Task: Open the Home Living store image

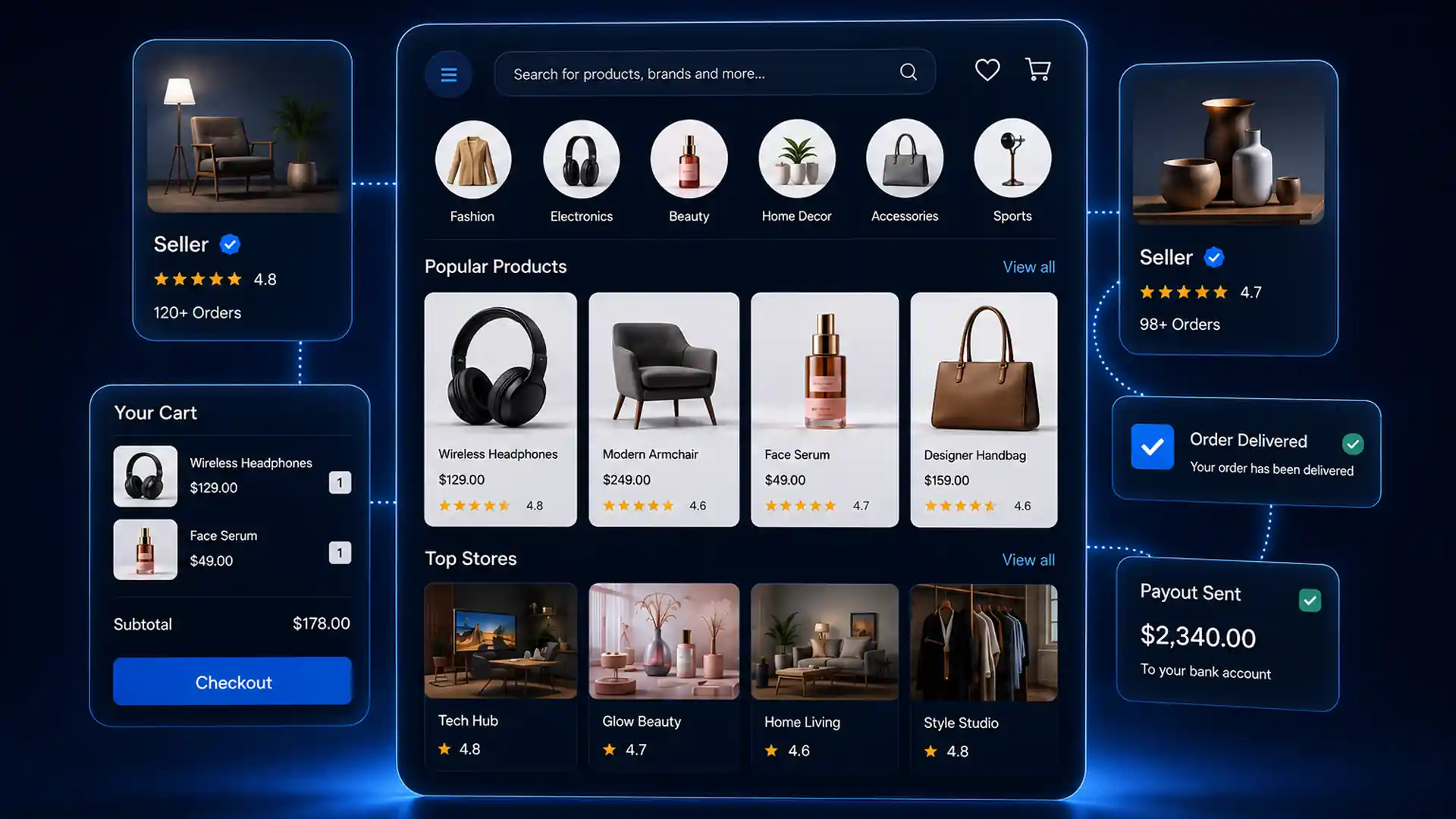Action: pos(825,642)
